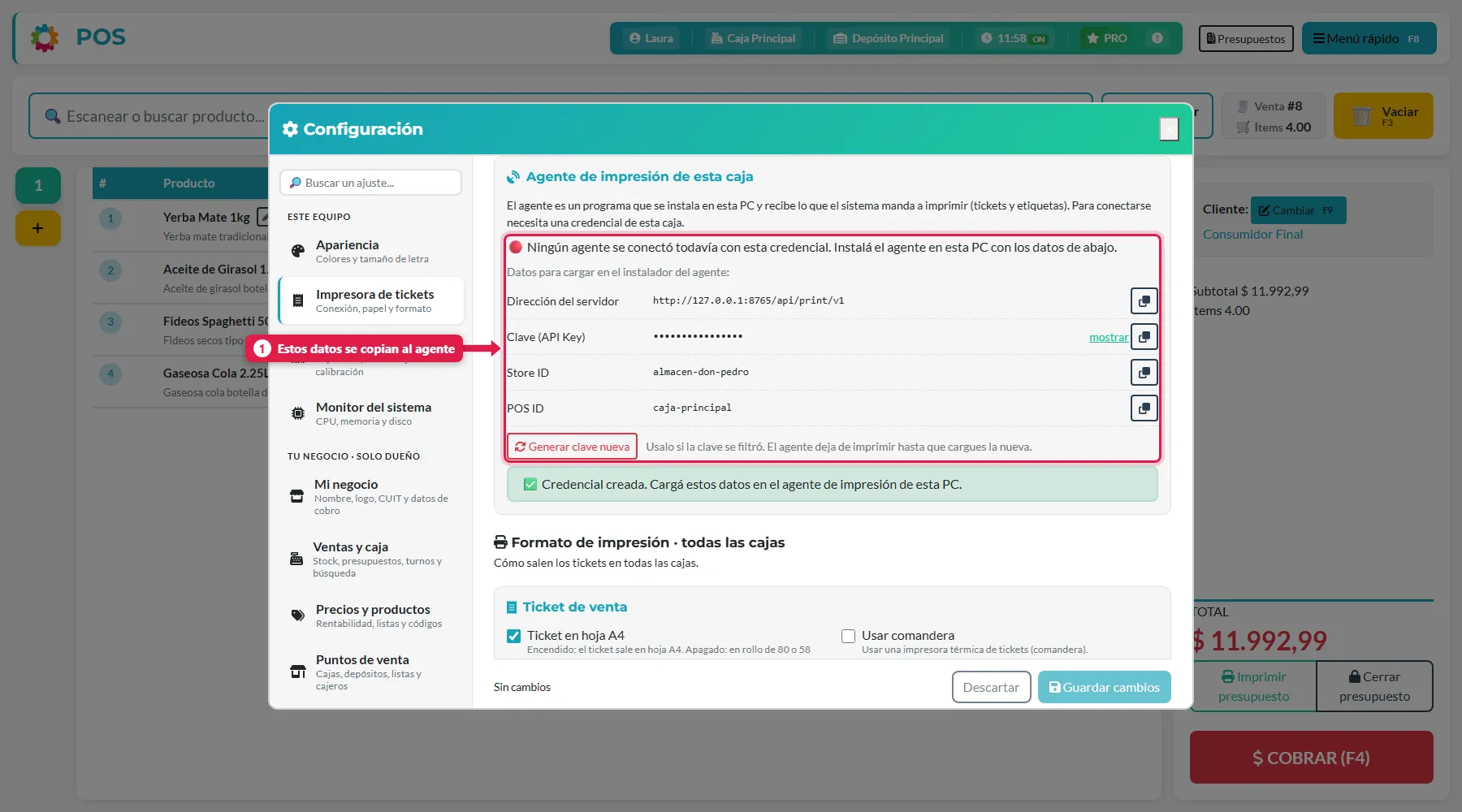
Task: Copy the API Key value
Action: (1144, 337)
